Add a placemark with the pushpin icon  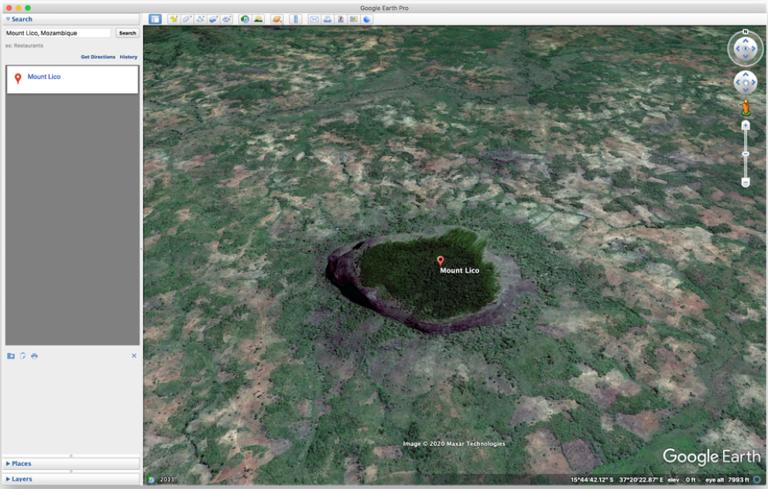pos(173,19)
